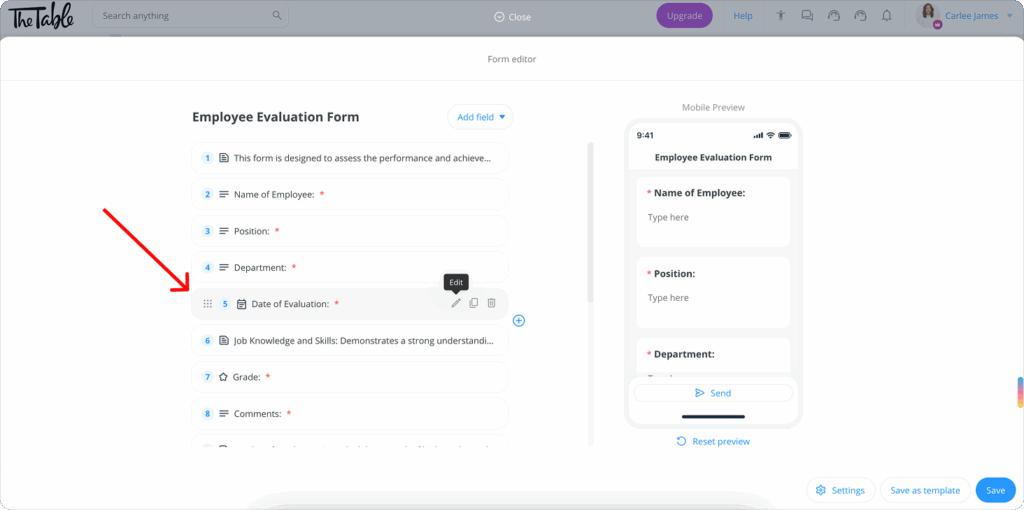Grab the drag handle on field 5
The image size is (1024, 510).
click(208, 304)
